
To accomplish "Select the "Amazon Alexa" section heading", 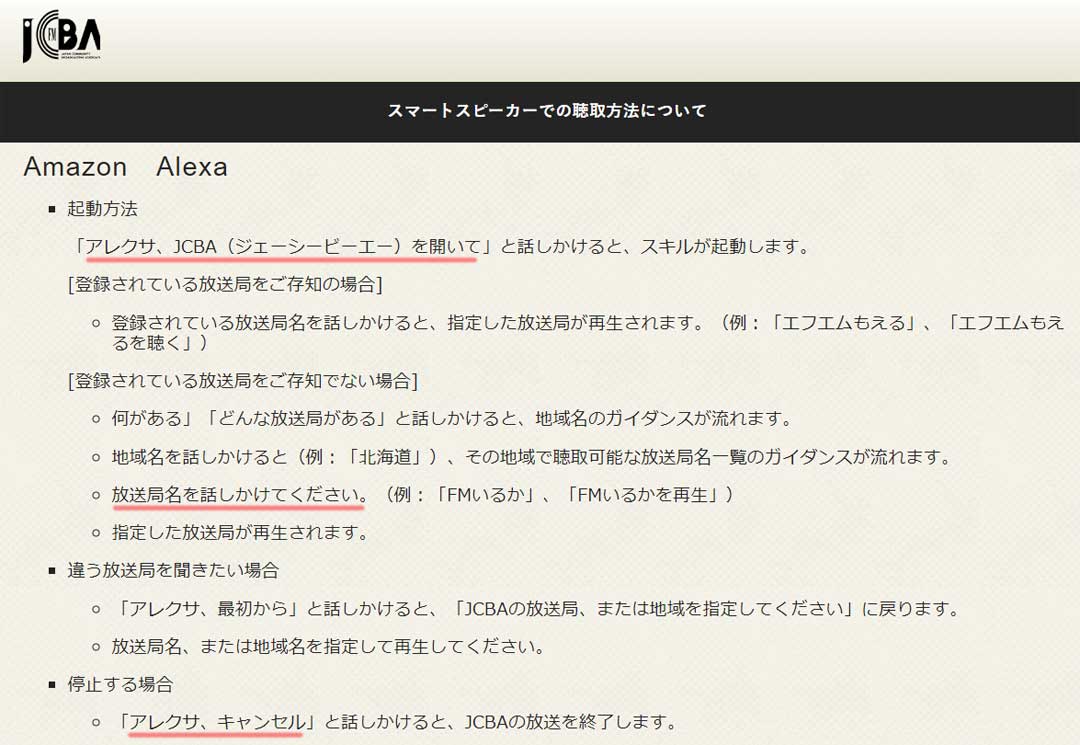I will (125, 167).
